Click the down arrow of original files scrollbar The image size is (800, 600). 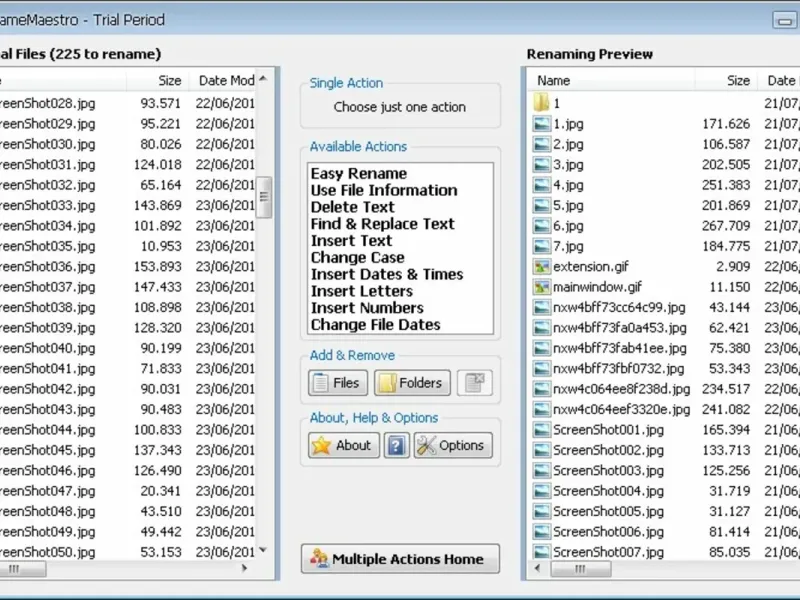click(x=263, y=550)
